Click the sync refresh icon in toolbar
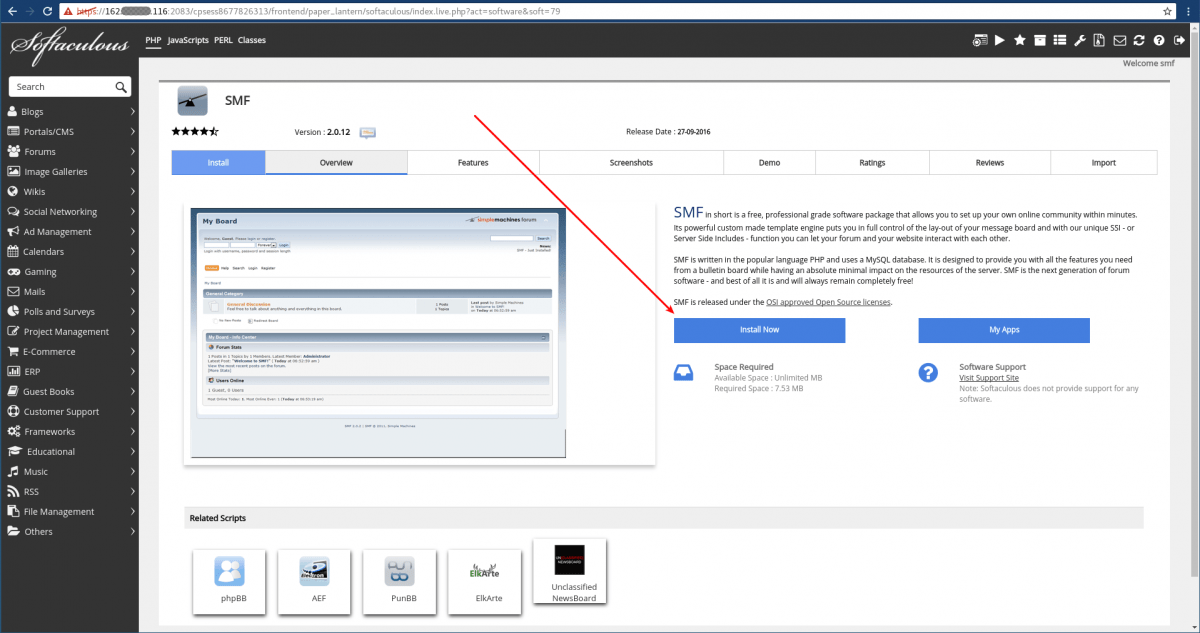1200x633 pixels. 1140,40
